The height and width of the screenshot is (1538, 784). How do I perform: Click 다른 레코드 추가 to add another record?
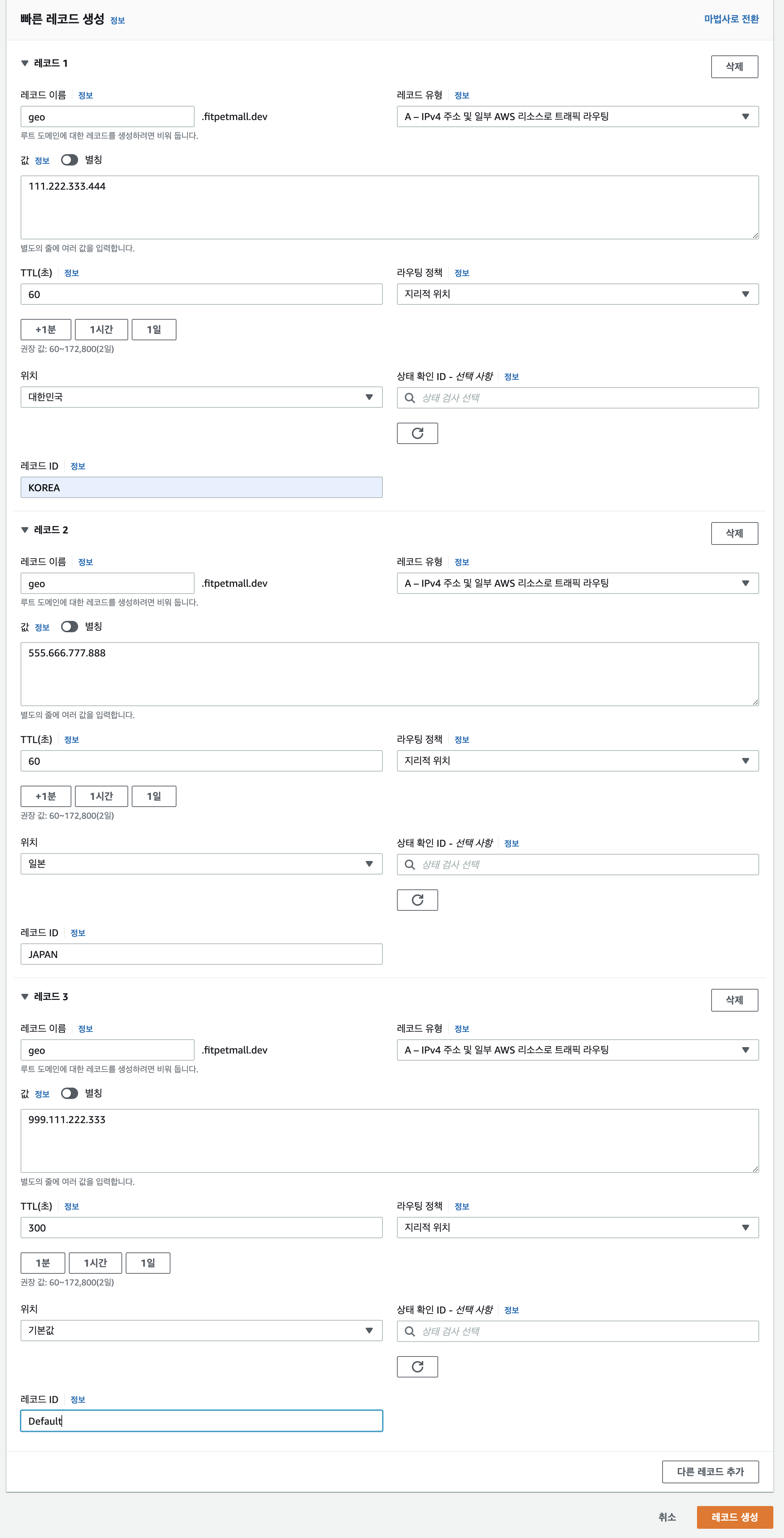click(710, 1472)
